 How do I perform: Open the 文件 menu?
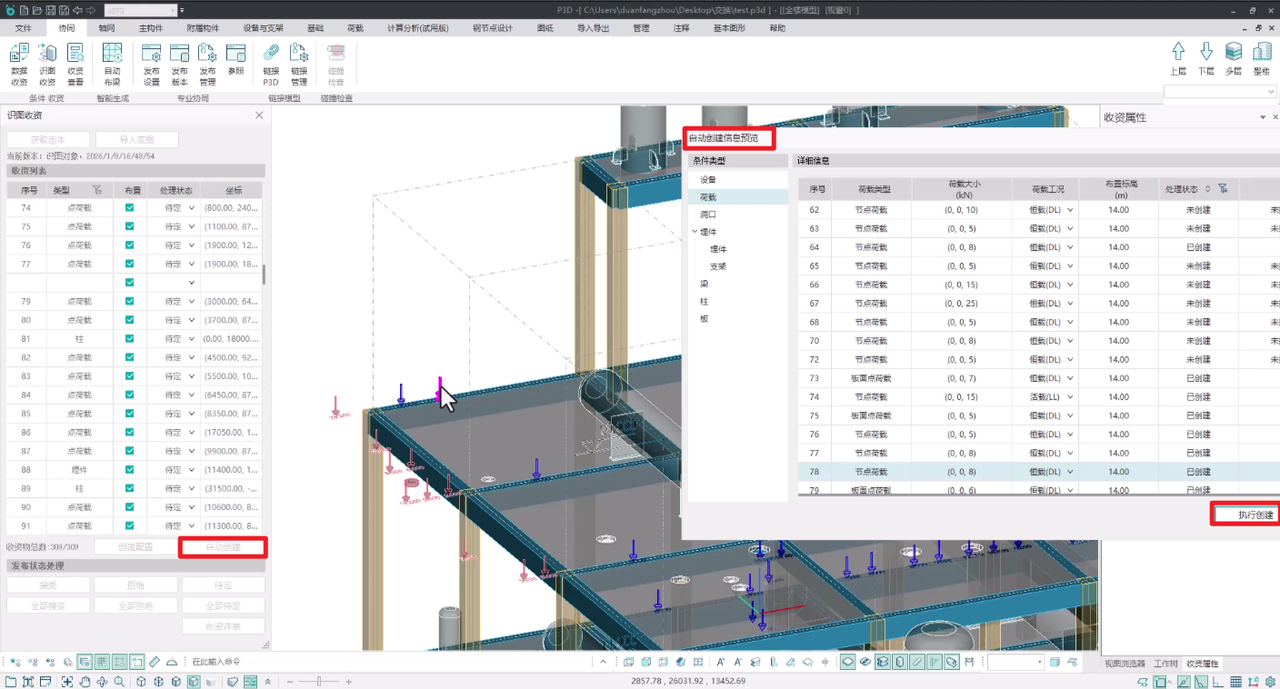pos(23,28)
